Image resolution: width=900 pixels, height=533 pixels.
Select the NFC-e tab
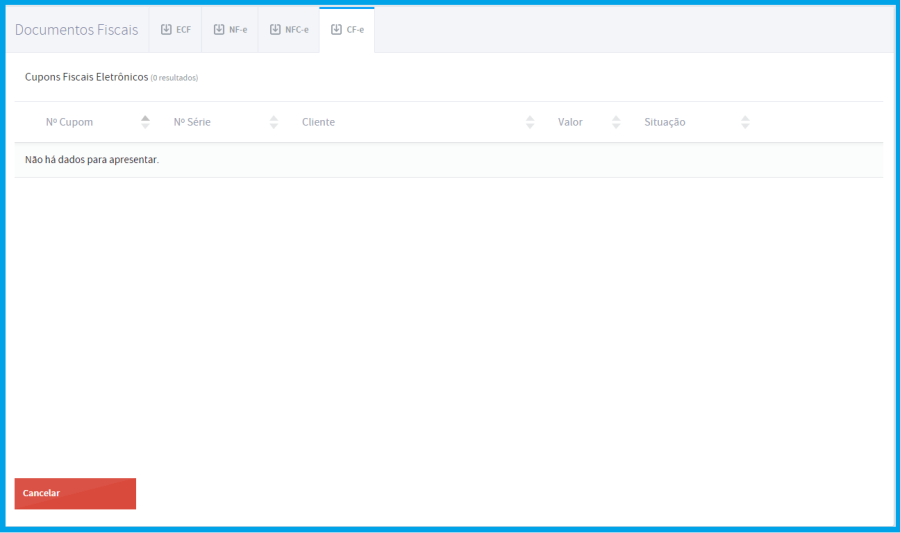click(289, 30)
